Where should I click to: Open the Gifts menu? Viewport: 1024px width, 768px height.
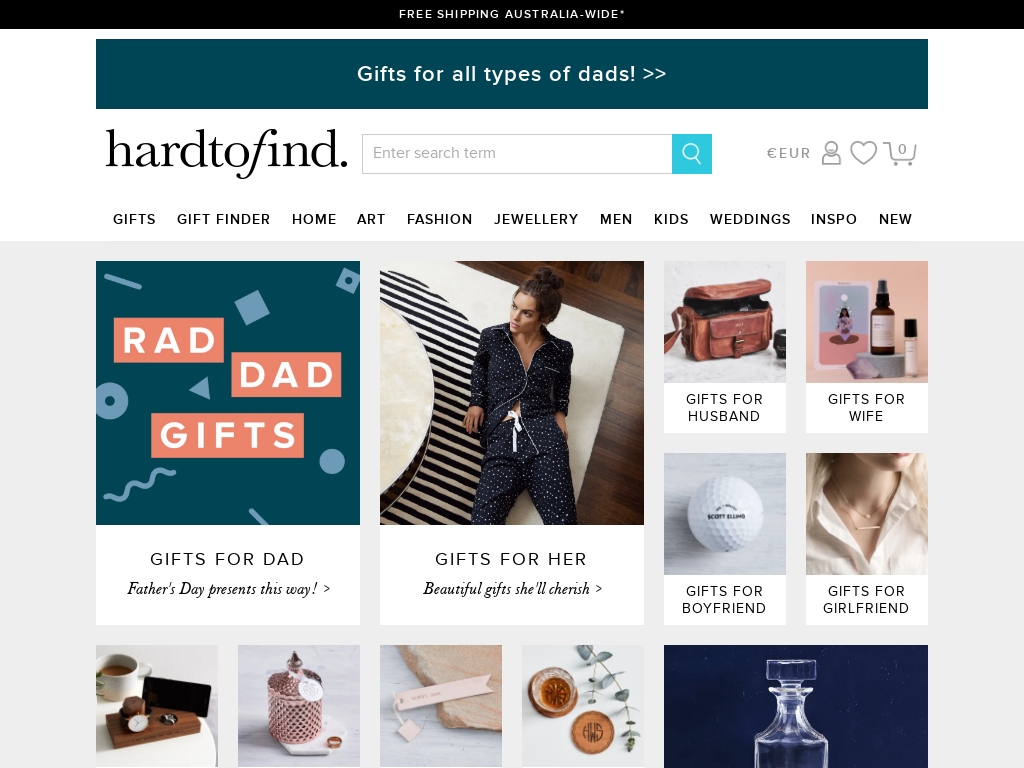[134, 219]
